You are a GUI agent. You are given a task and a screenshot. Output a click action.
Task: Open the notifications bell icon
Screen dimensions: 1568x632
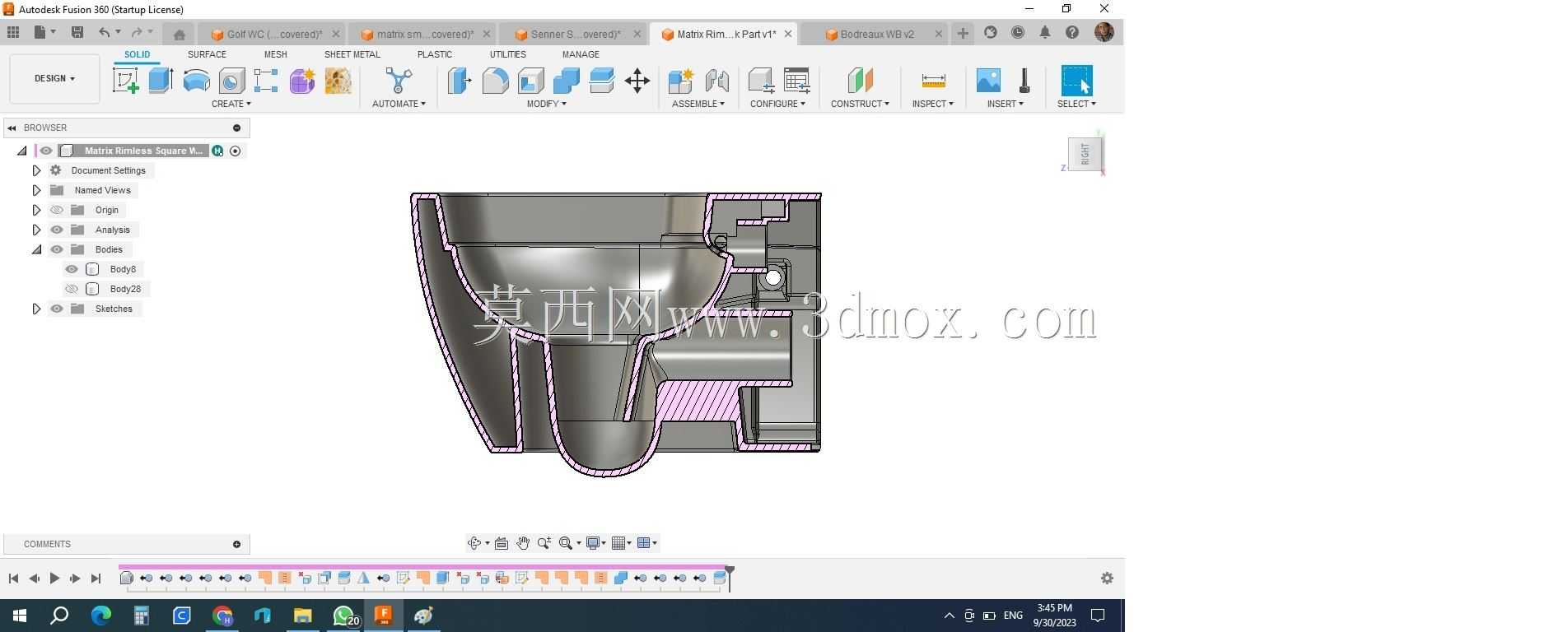pyautogui.click(x=1044, y=32)
